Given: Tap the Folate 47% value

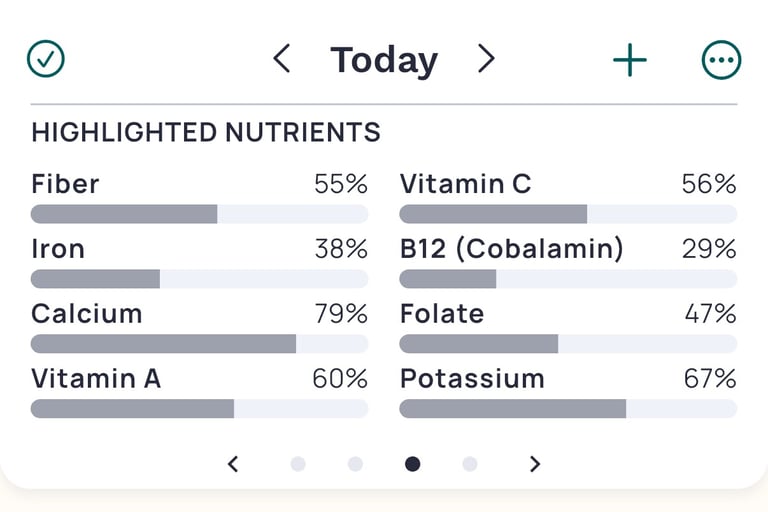Looking at the screenshot, I should pyautogui.click(x=710, y=314).
